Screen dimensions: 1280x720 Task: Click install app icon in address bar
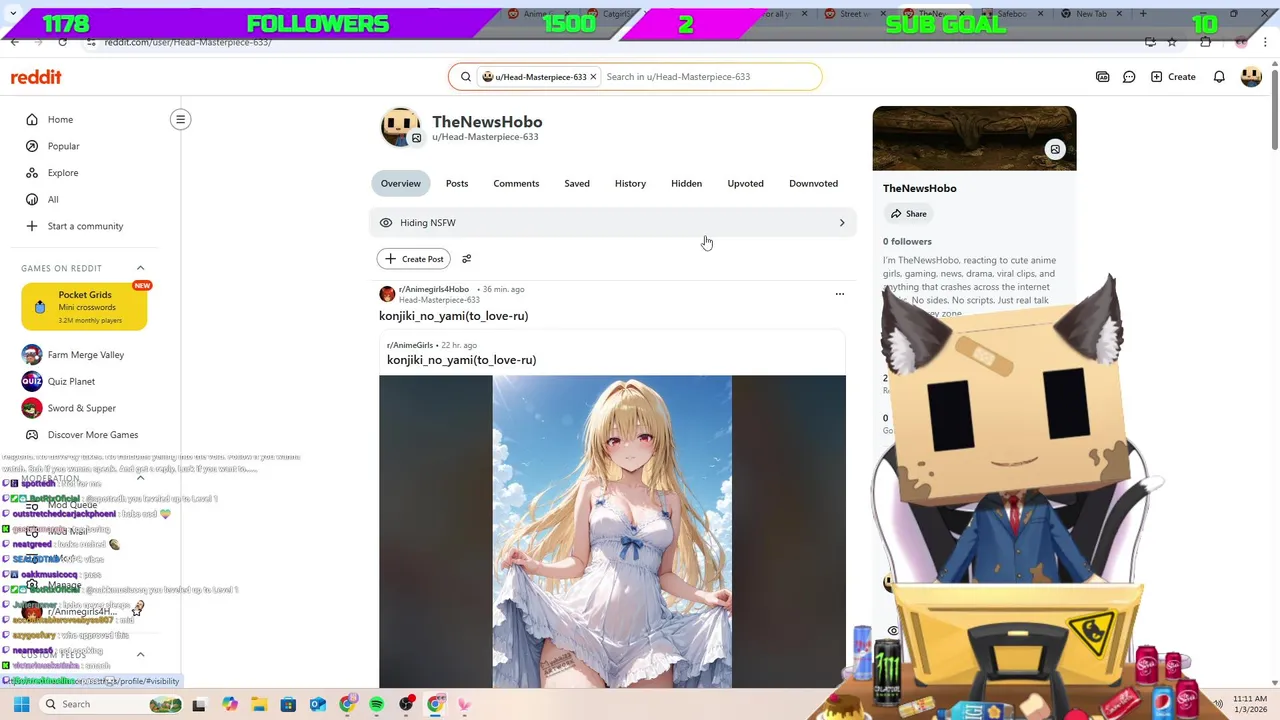pos(1150,42)
